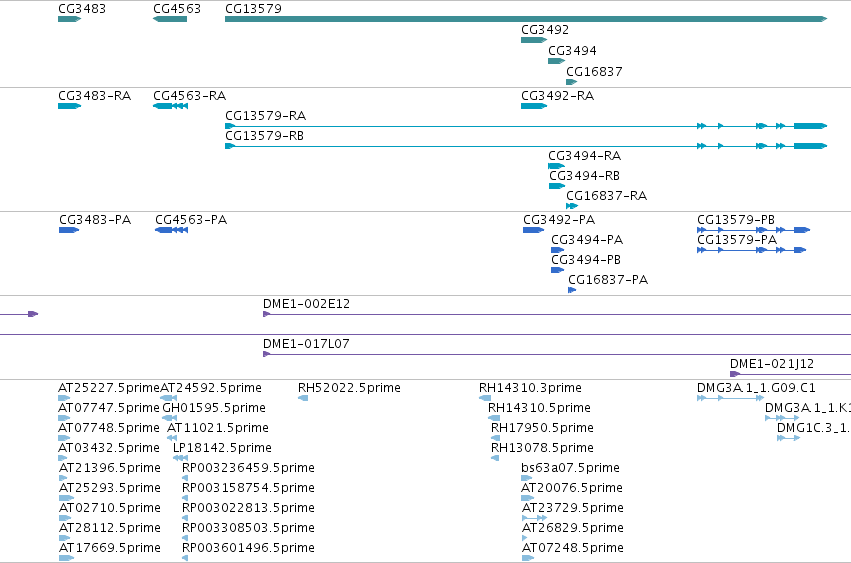The image size is (851, 563).
Task: Click the RP003236459.5prime EST label
Action: pos(249,467)
